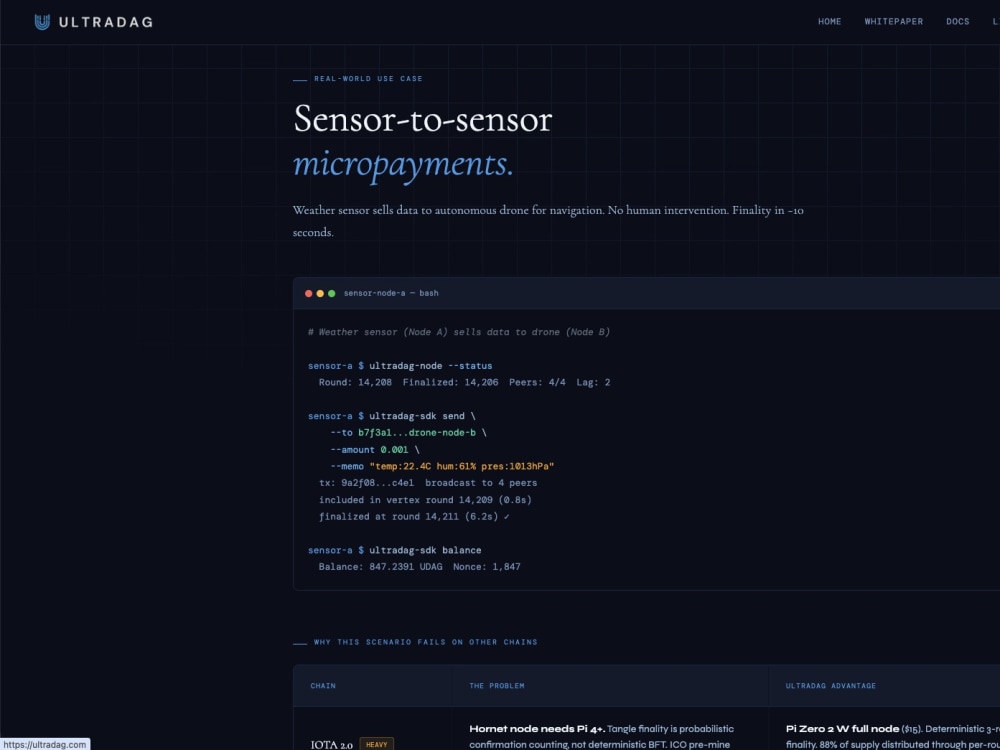Screen dimensions: 1000x750
Task: Click 'included in vertex round 14,209' line
Action: pos(425,500)
